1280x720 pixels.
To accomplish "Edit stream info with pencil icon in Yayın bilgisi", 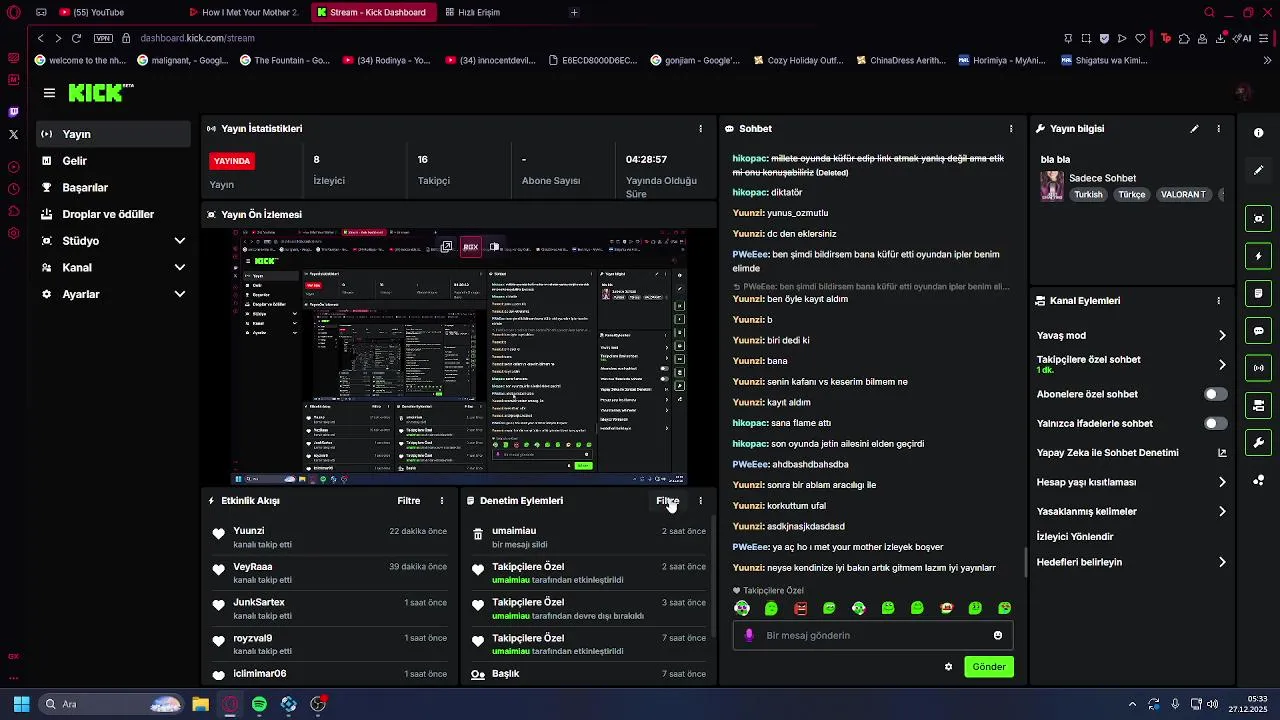I will pyautogui.click(x=1194, y=129).
